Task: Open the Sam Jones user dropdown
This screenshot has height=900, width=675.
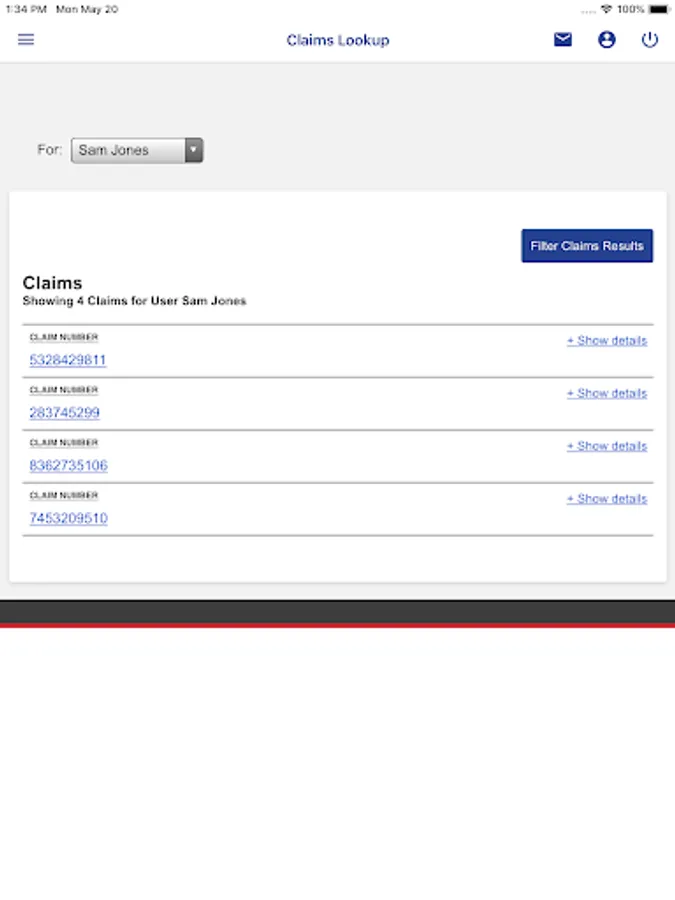Action: pyautogui.click(x=137, y=150)
